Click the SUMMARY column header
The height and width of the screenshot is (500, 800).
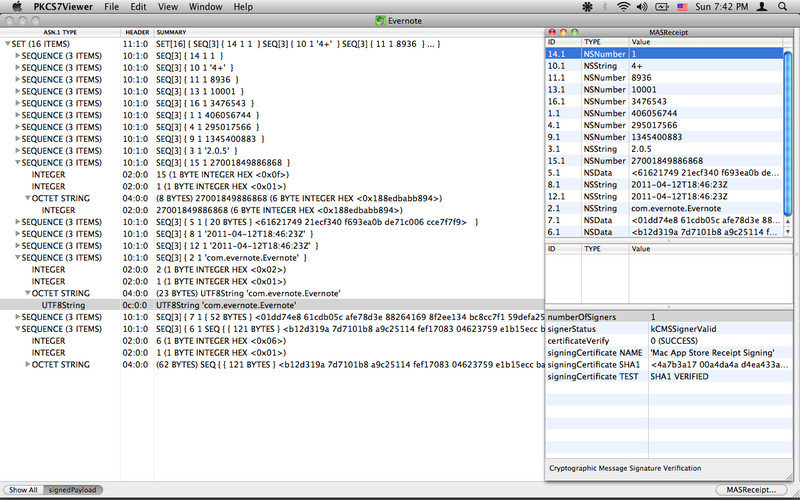pos(349,32)
